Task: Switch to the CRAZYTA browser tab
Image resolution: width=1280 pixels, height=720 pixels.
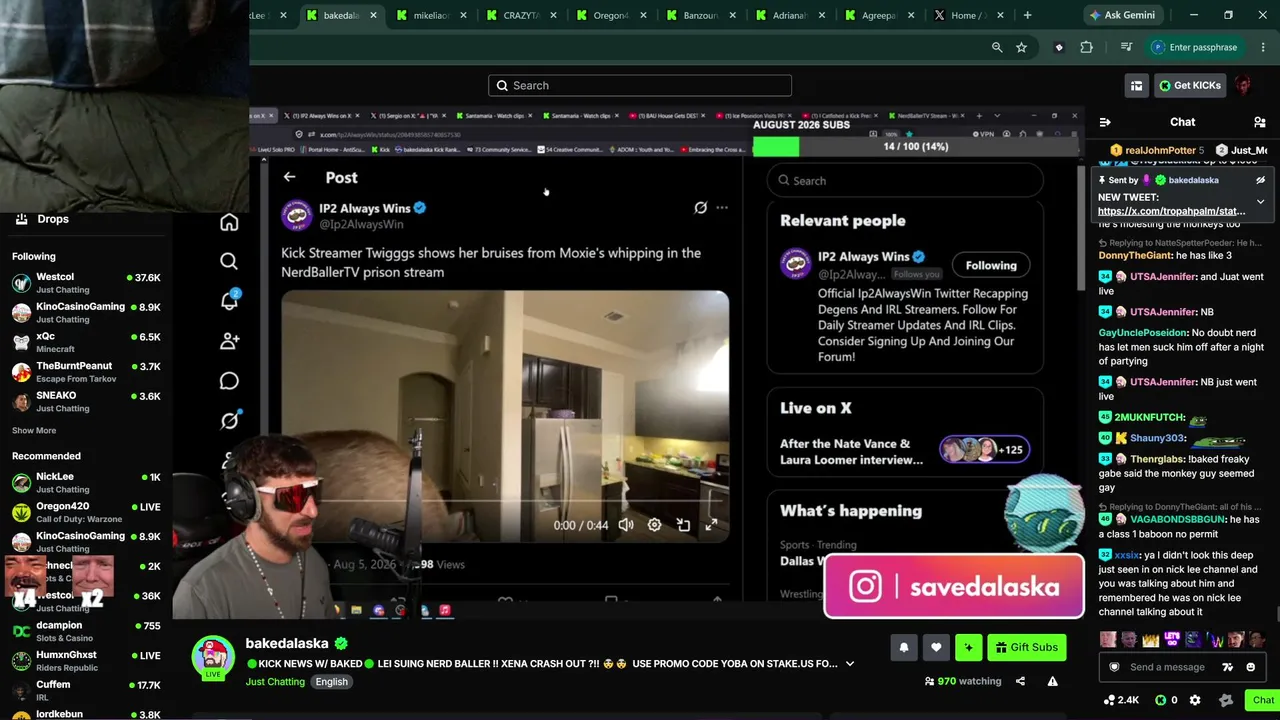Action: point(520,15)
